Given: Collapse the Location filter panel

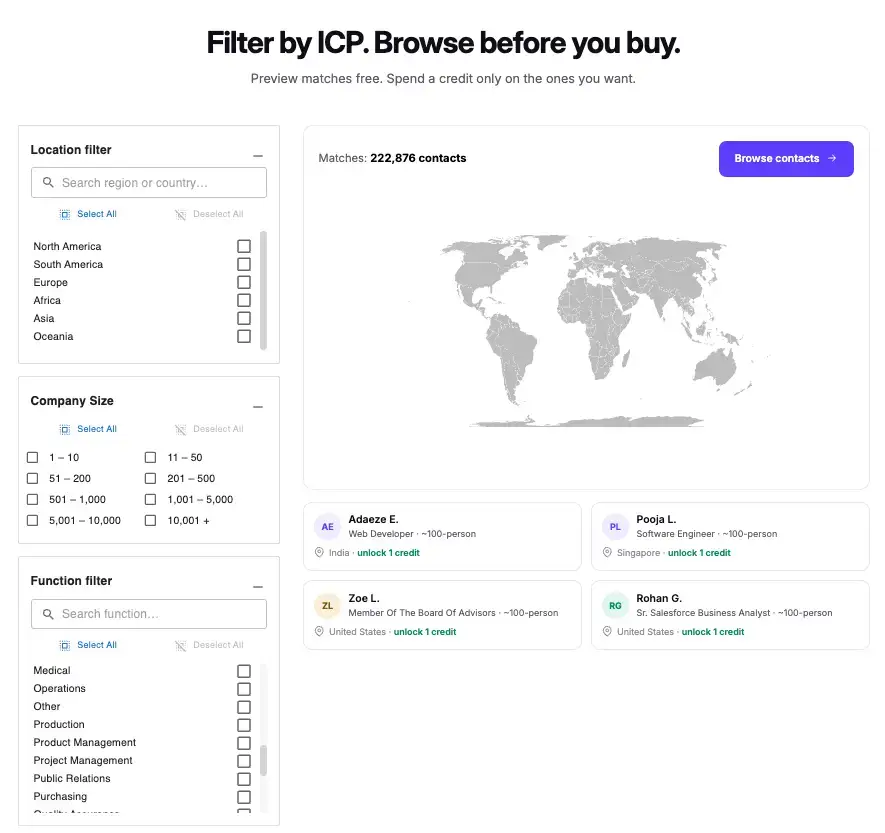Looking at the screenshot, I should [258, 156].
